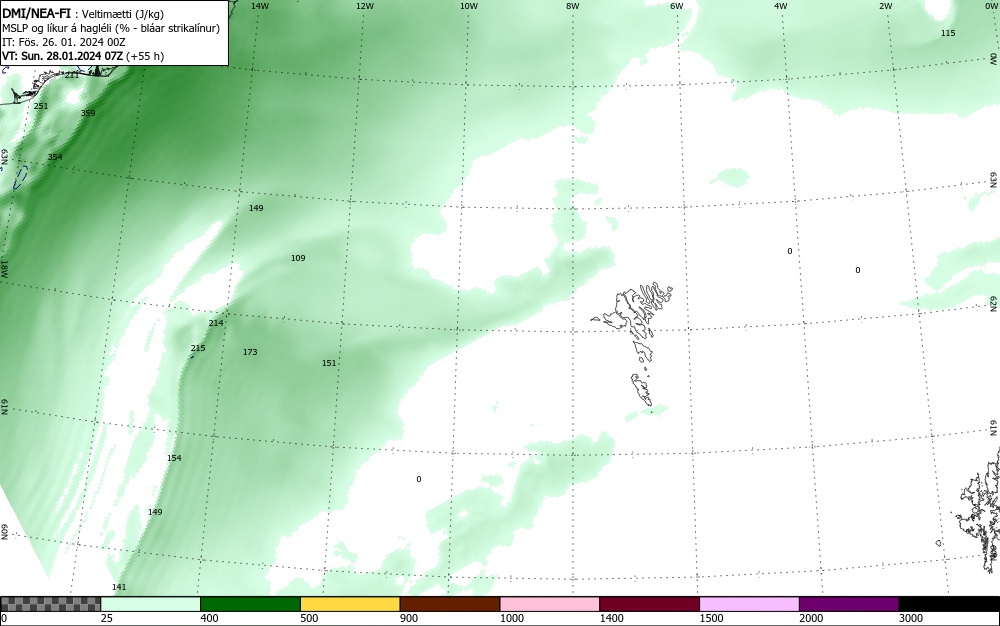The image size is (1000, 626).
Task: Select the 0W longitude label
Action: [990, 6]
